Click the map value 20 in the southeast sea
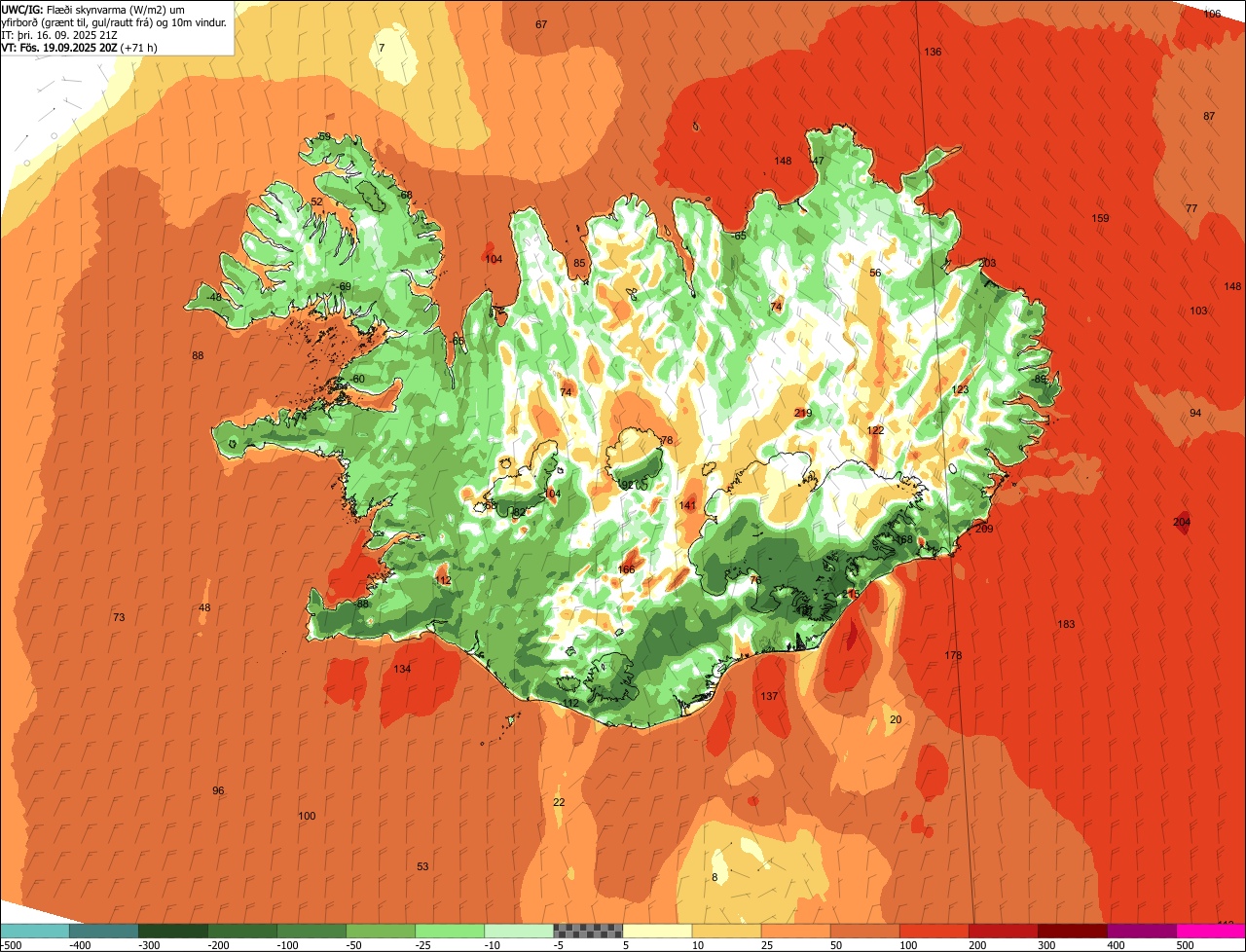 [896, 719]
